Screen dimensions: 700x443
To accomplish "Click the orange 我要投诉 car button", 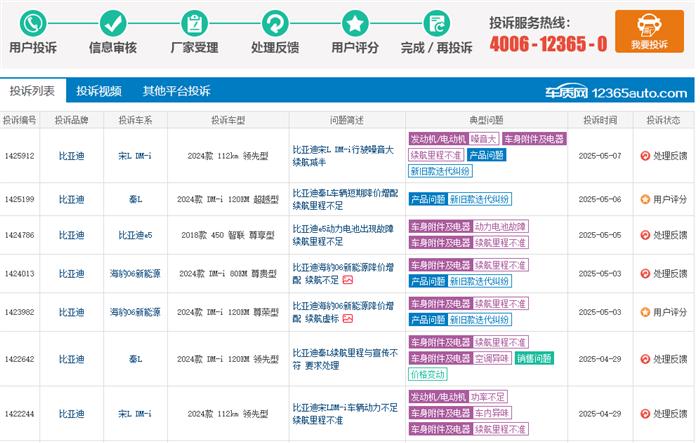I will tap(649, 31).
